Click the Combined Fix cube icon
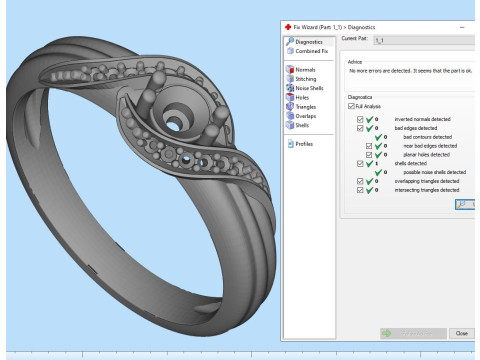480x360 pixels. [x=290, y=51]
